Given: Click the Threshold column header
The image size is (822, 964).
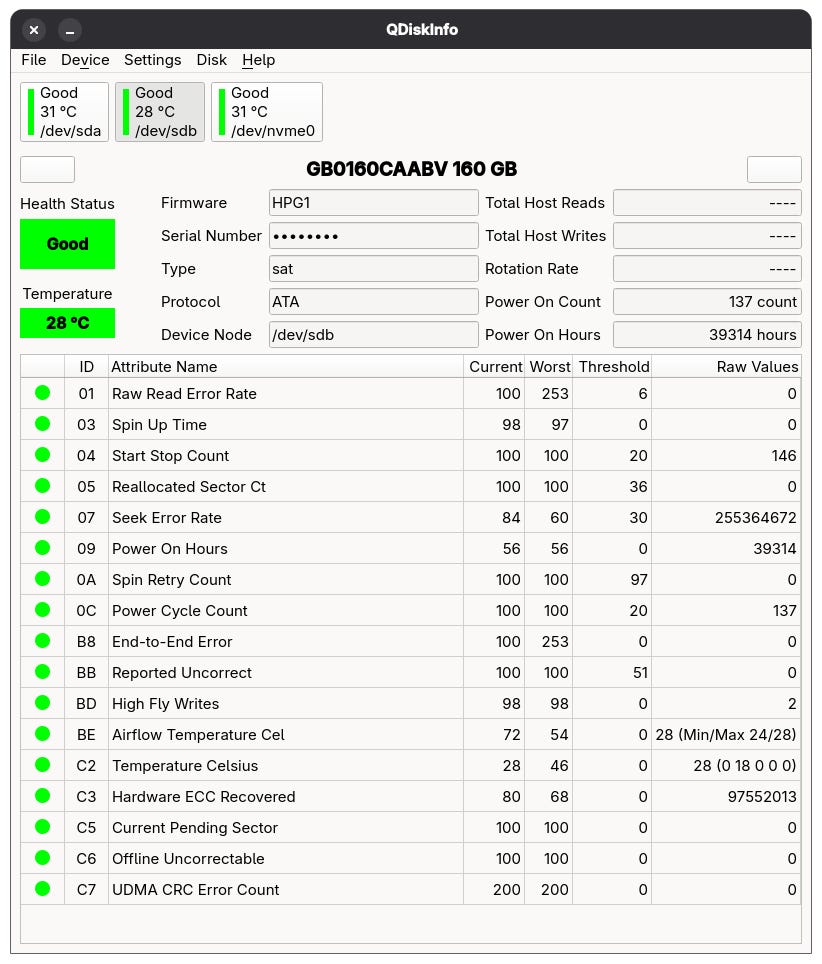Looking at the screenshot, I should 612,367.
